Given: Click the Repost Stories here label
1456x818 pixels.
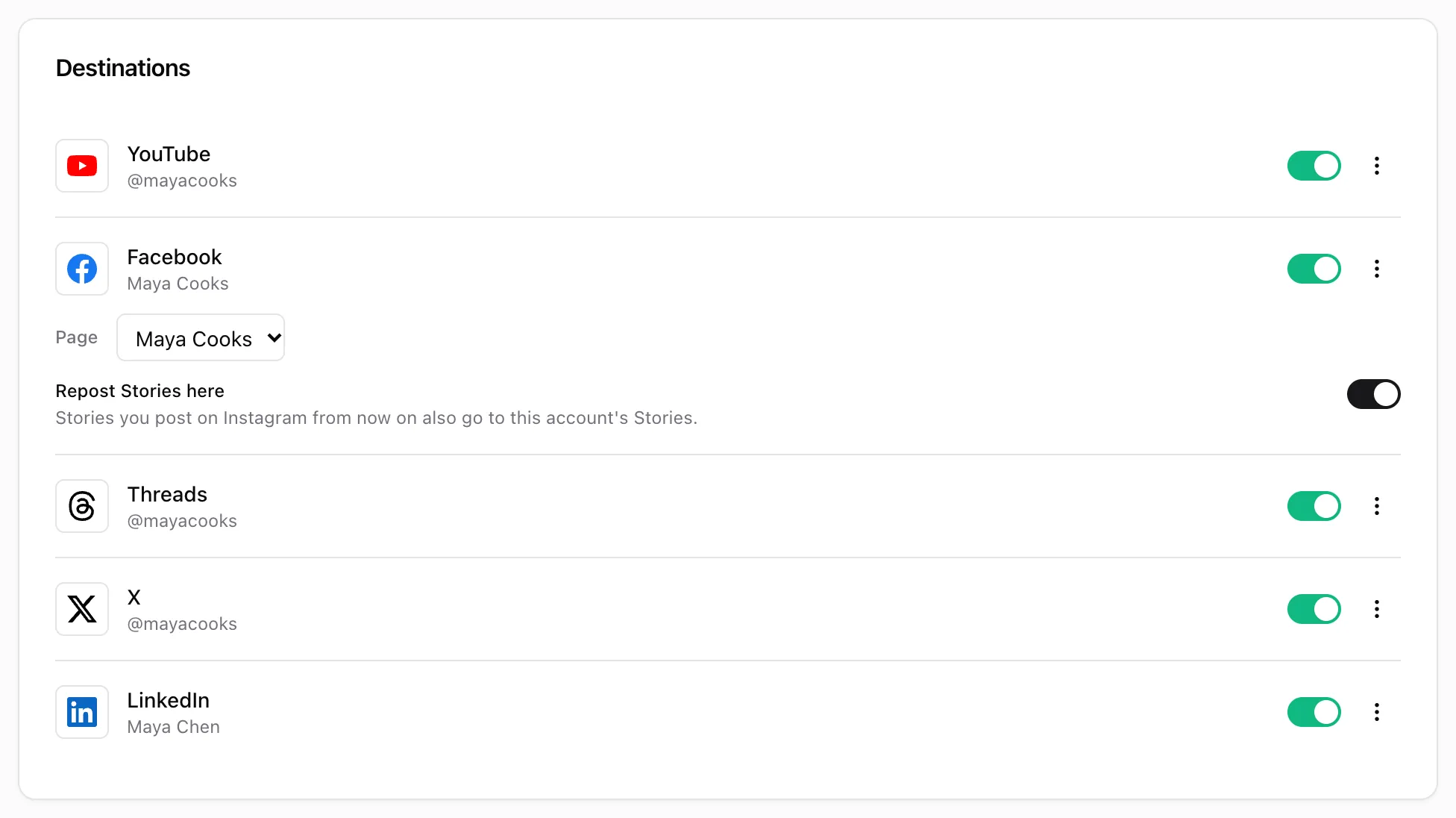Looking at the screenshot, I should pos(140,391).
